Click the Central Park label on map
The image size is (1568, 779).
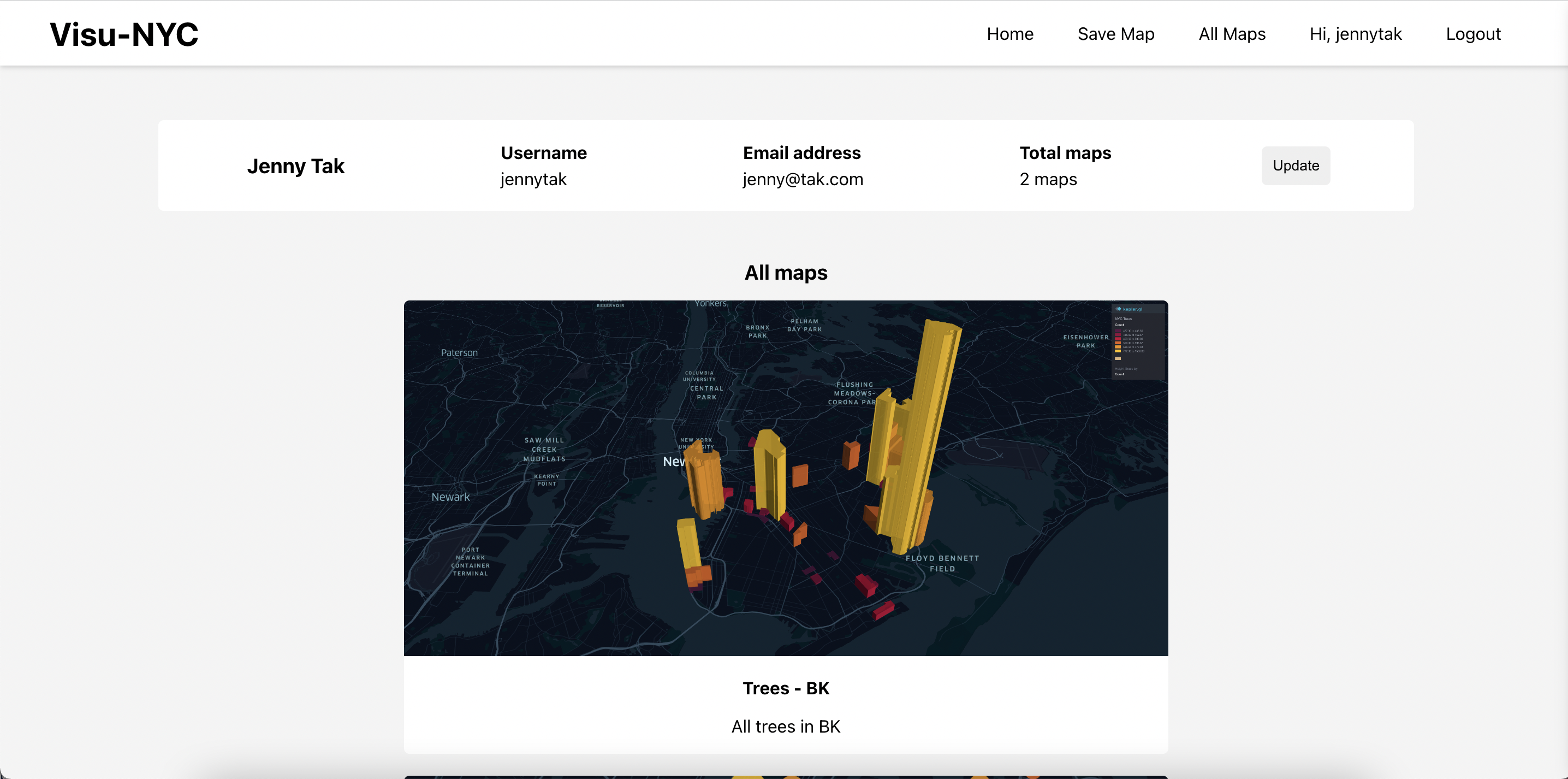point(706,393)
